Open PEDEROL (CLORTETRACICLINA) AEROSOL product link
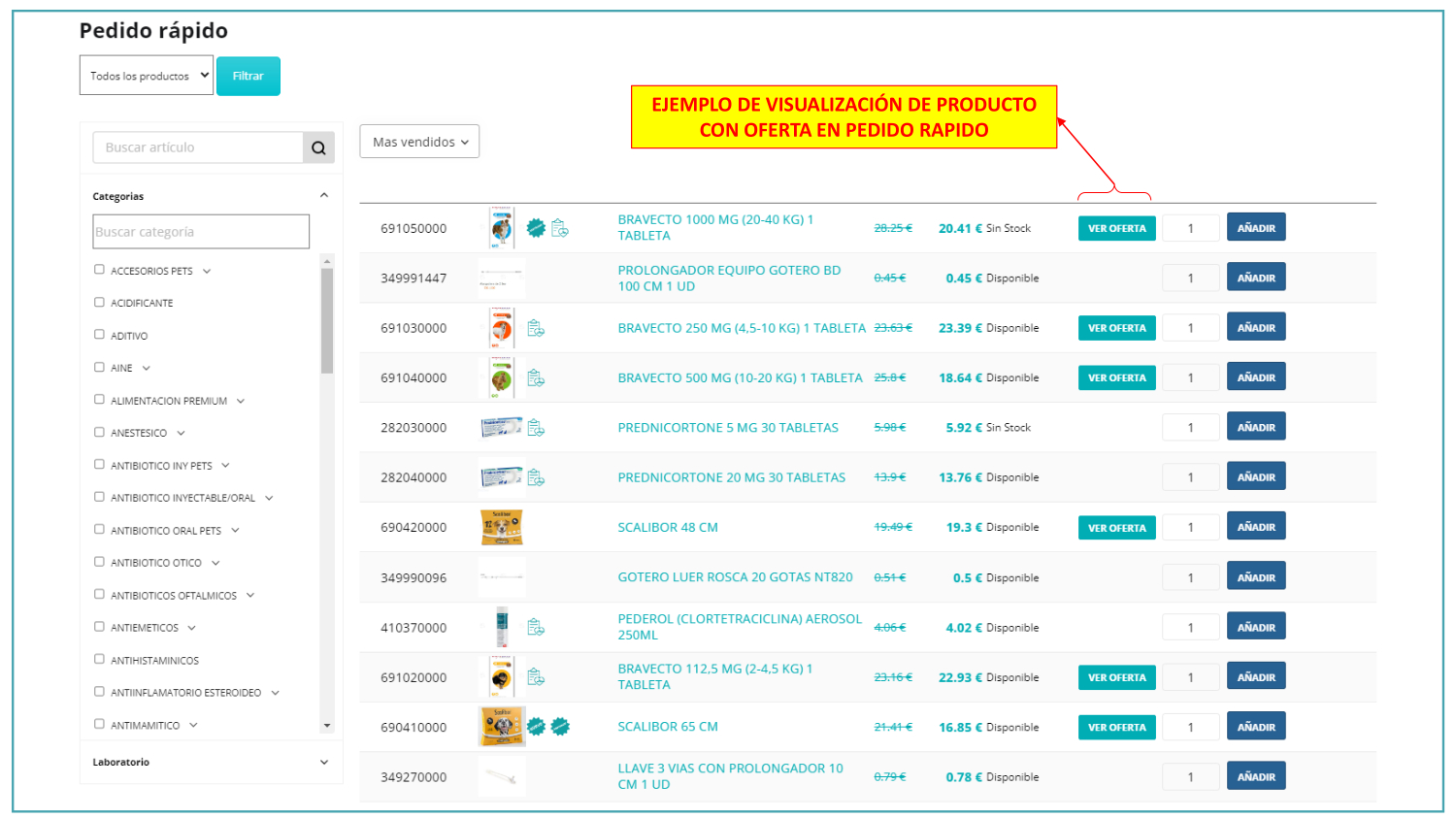Screen dimensions: 1456x818 [x=740, y=627]
